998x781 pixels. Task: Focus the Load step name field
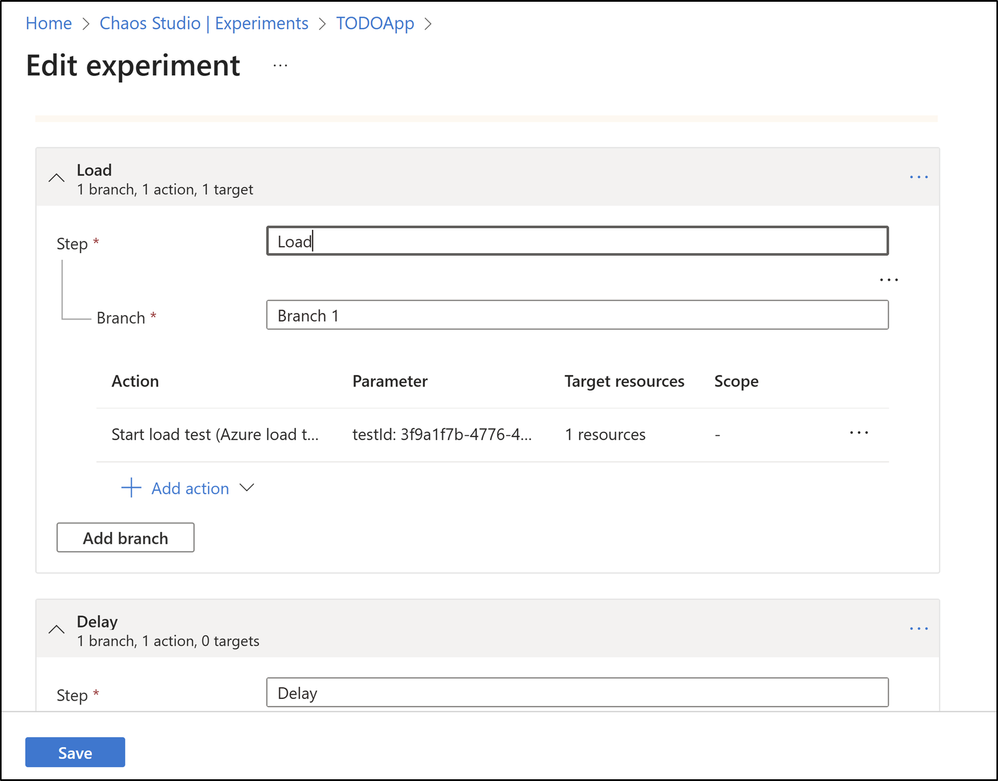tap(577, 241)
